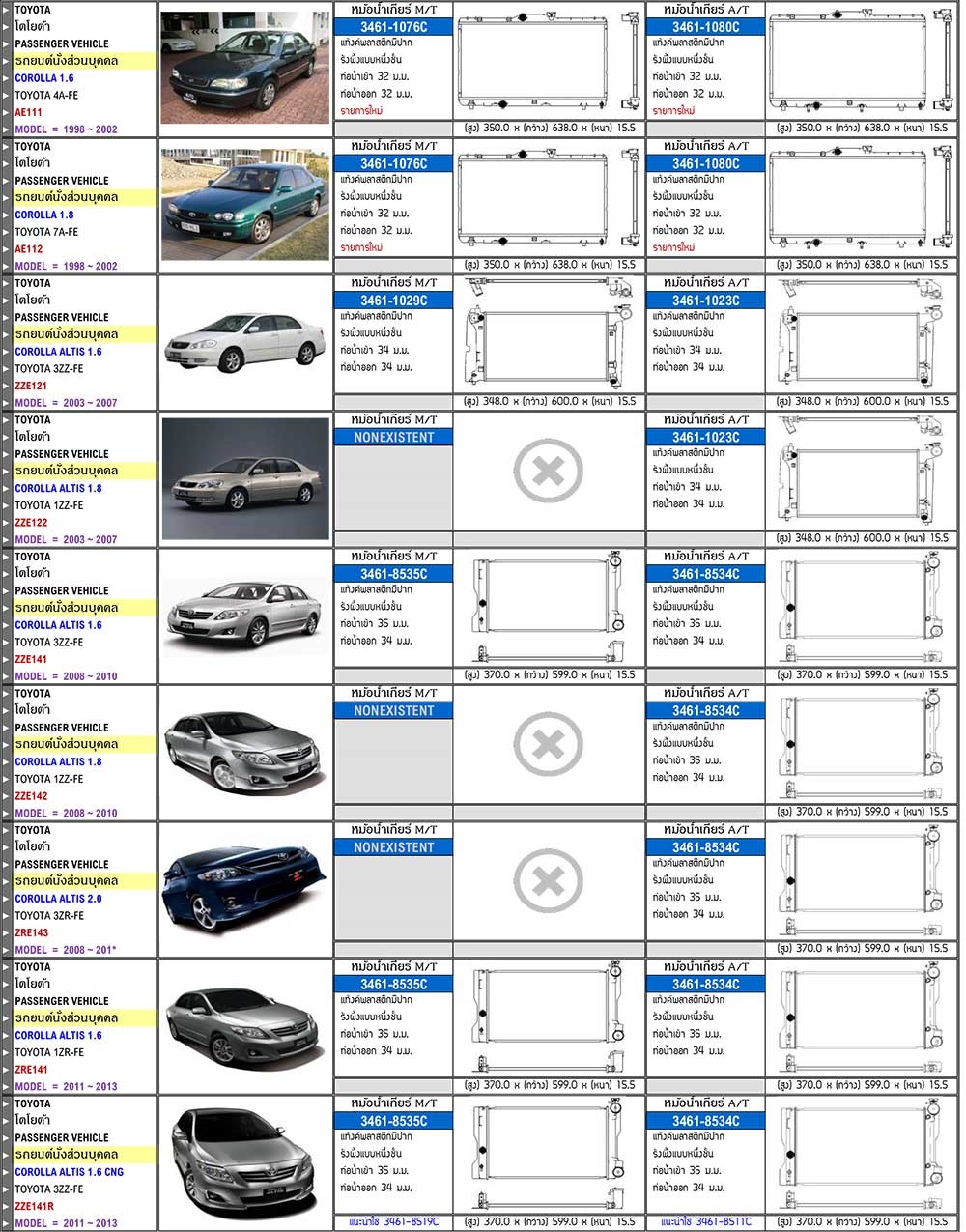View M/T radiator diagram in ZZE141R row
This screenshot has width=966, height=1232.
coord(549,1156)
